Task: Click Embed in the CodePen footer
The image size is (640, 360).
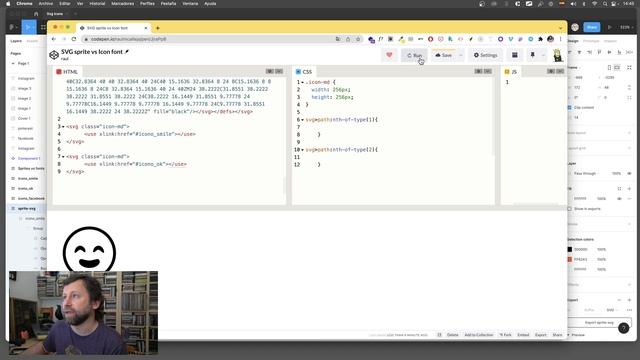Action: (x=523, y=335)
